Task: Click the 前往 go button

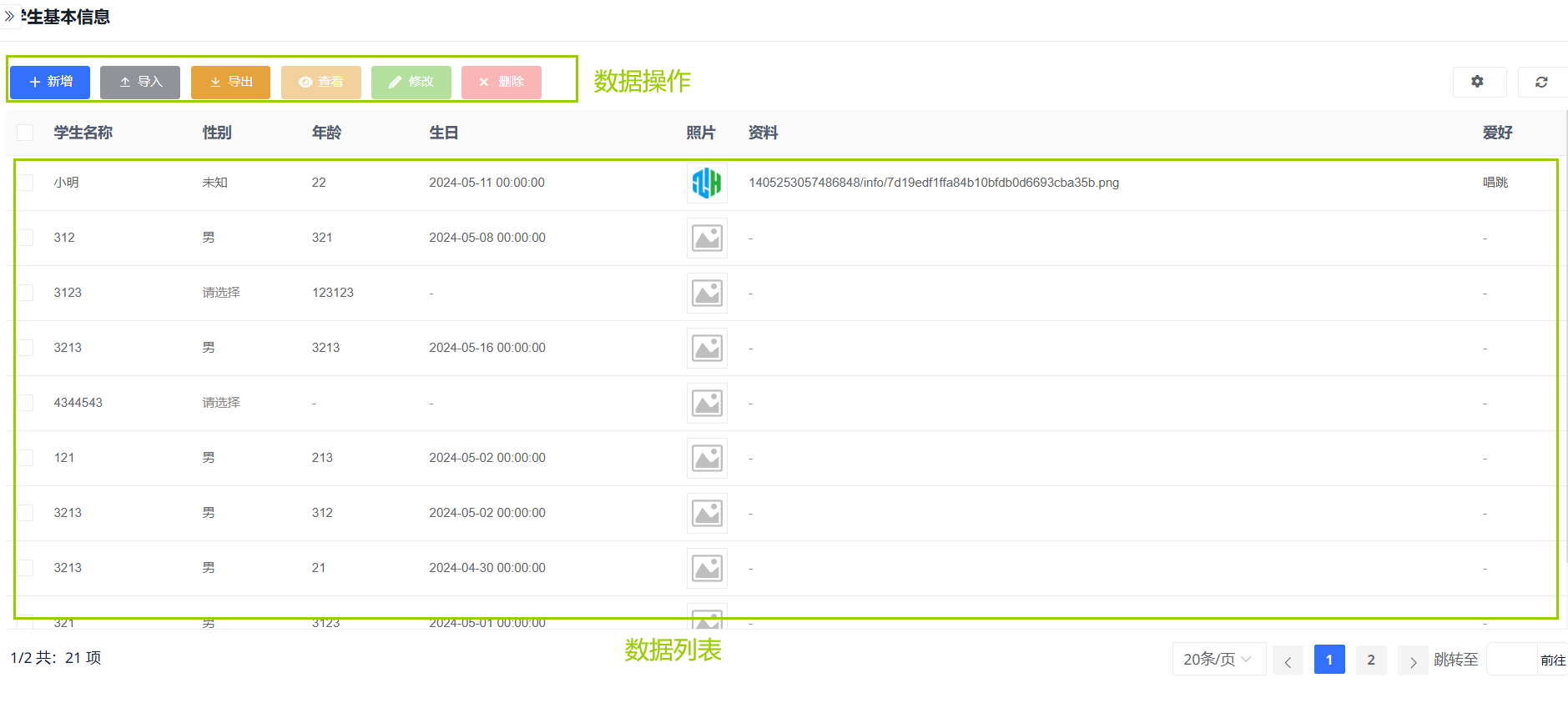Action: (1553, 660)
